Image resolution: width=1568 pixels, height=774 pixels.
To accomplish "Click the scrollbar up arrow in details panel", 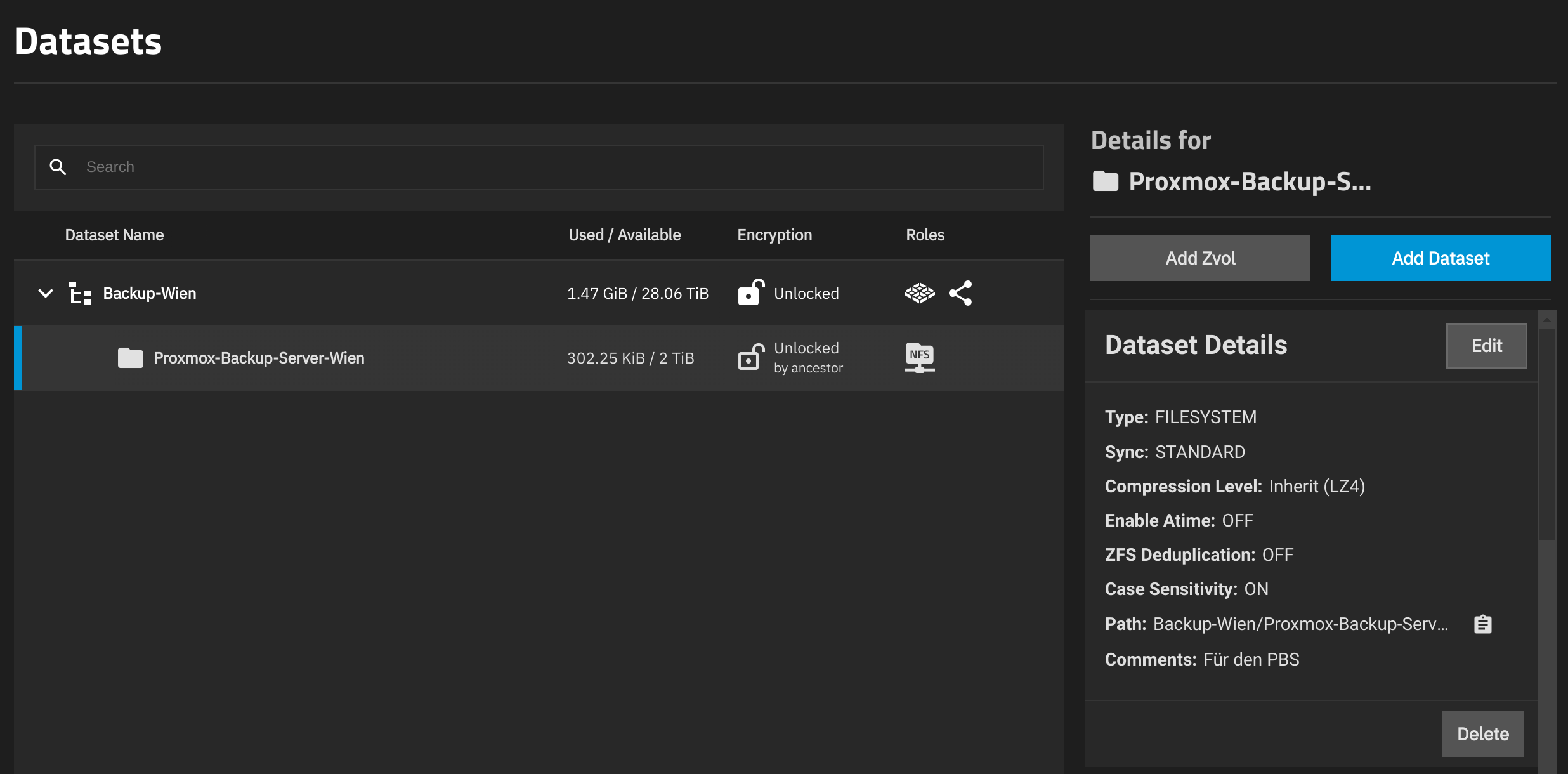I will tap(1547, 320).
